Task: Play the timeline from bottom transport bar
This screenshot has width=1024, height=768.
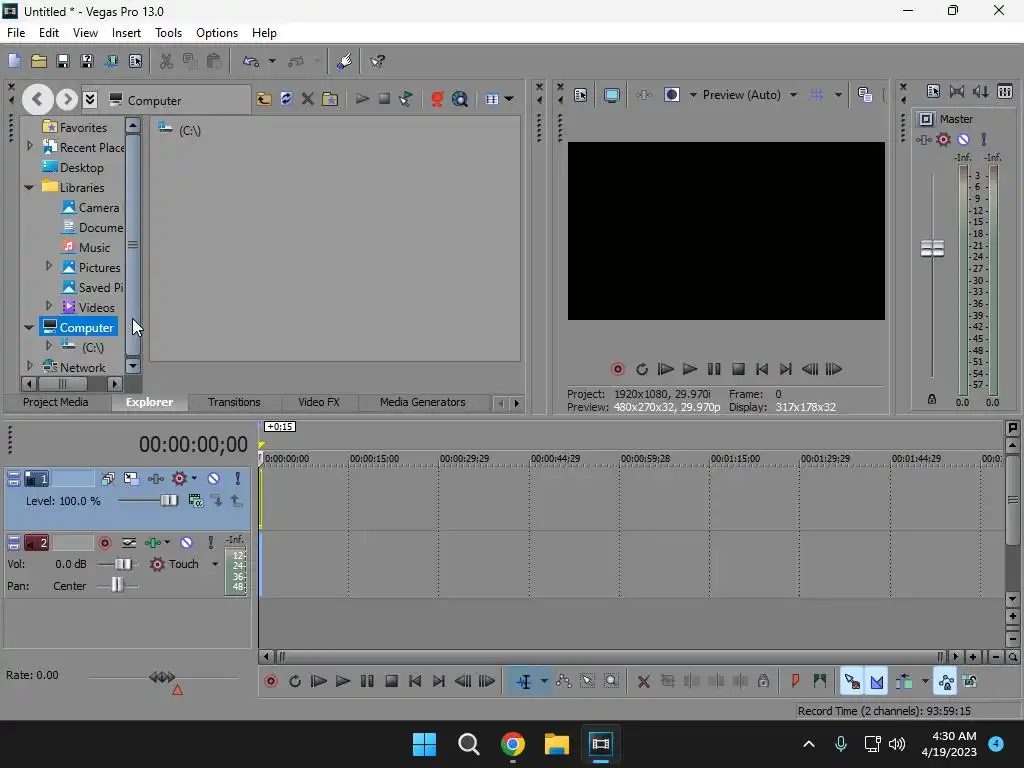Action: pos(343,681)
